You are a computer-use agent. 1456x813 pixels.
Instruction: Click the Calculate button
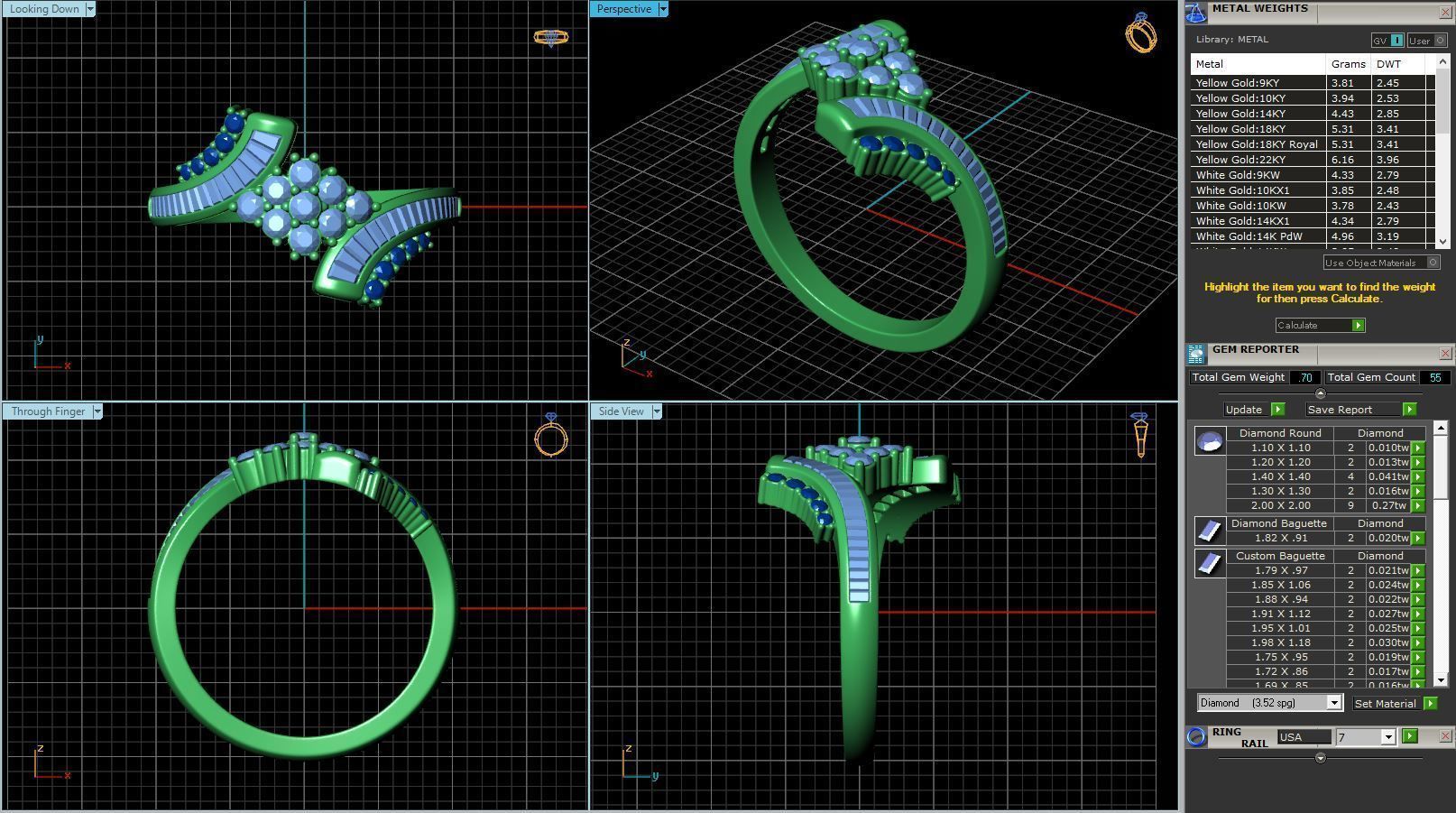click(x=1320, y=325)
